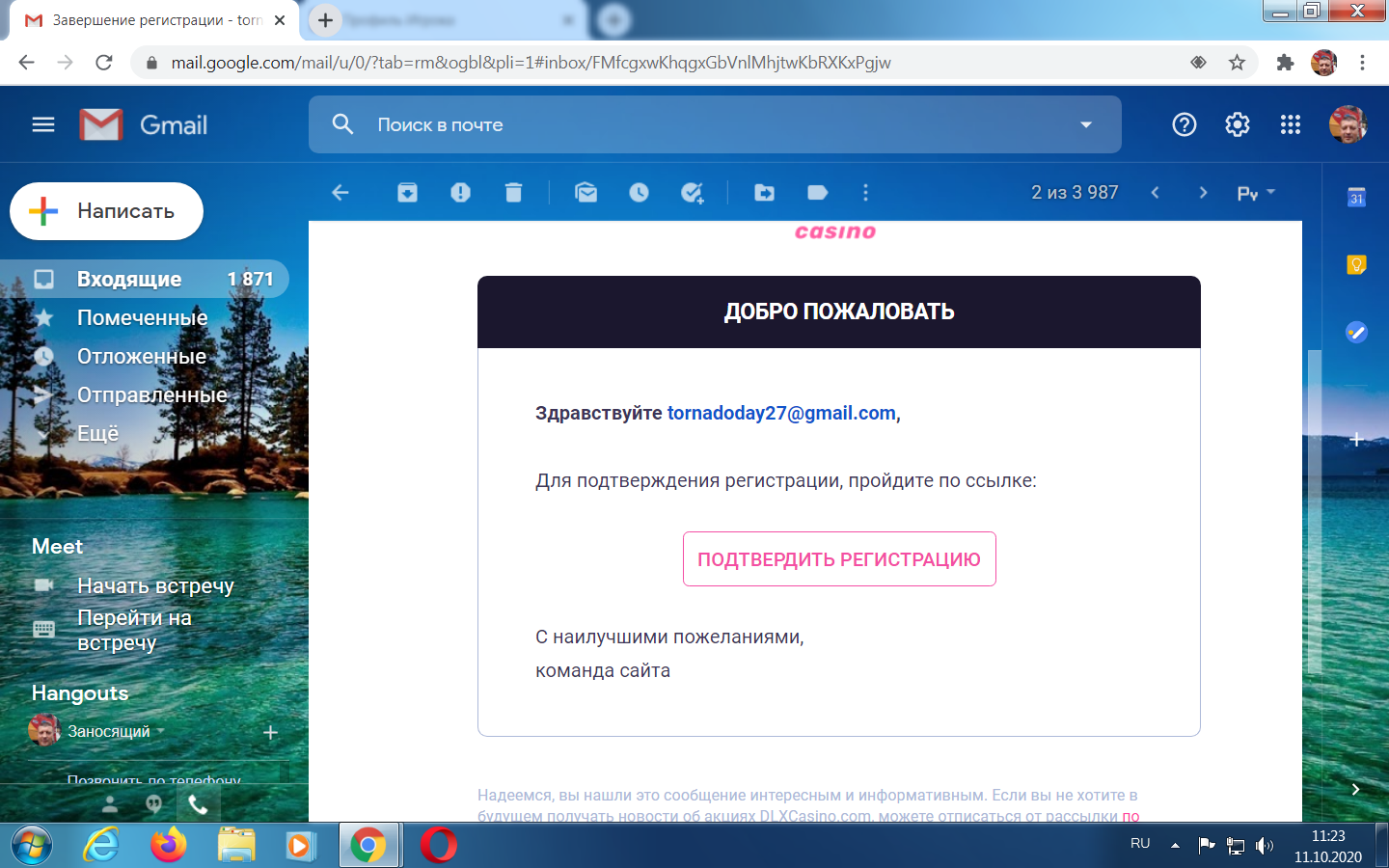The image size is (1389, 868).
Task: Add the email to Tasks
Action: [x=693, y=193]
